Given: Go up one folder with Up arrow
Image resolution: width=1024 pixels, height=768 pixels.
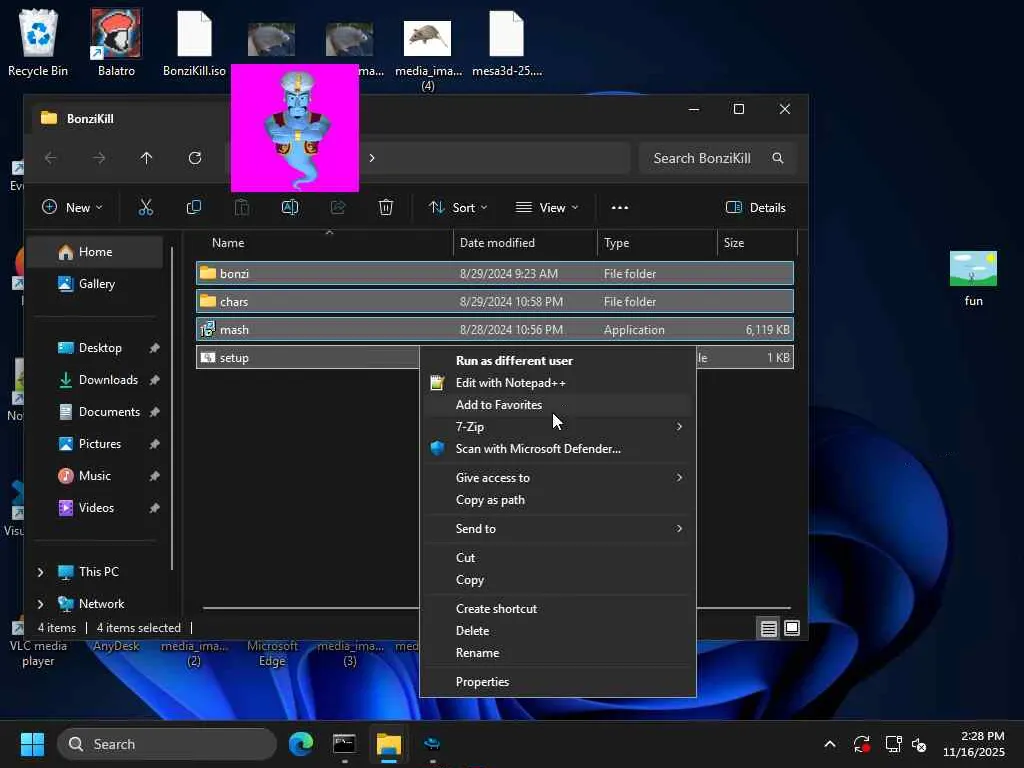Looking at the screenshot, I should [147, 158].
